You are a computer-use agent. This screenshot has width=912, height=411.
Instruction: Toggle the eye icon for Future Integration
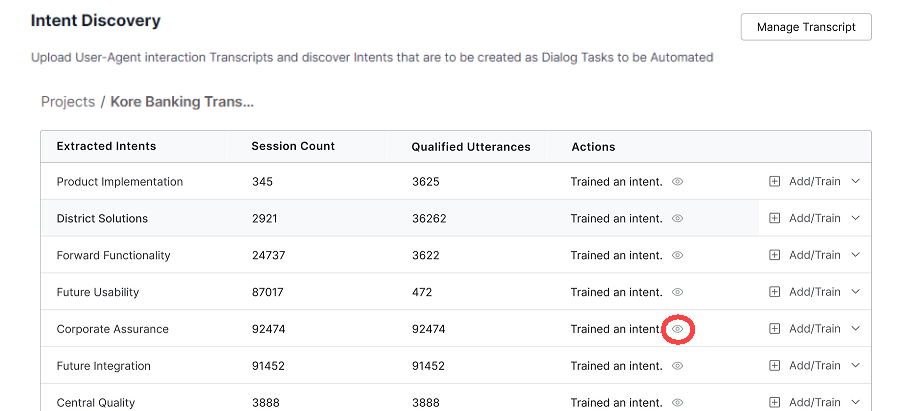pos(677,366)
